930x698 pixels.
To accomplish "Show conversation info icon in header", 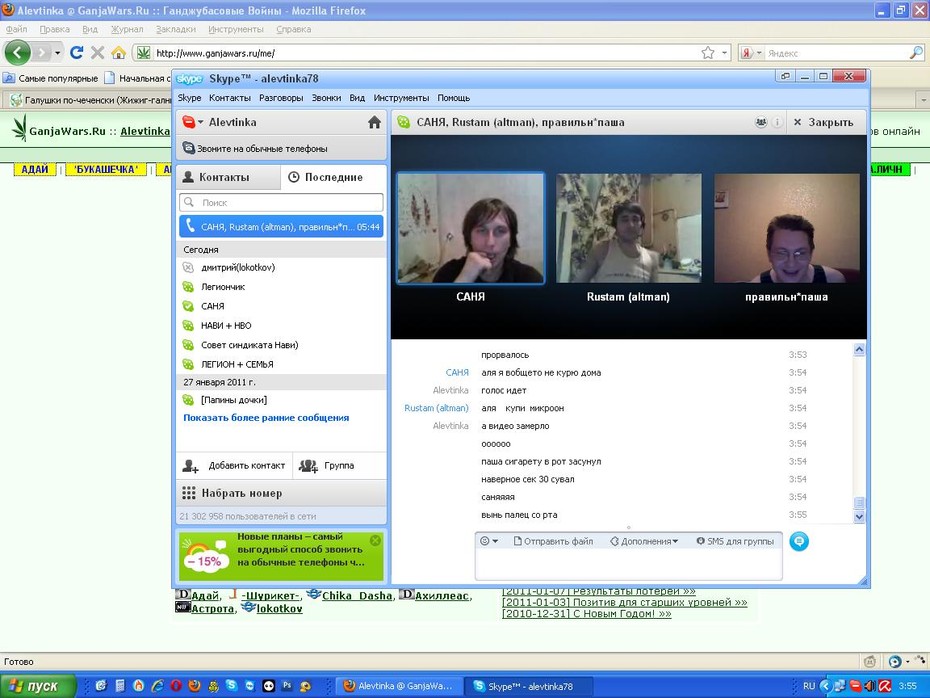I will click(776, 122).
